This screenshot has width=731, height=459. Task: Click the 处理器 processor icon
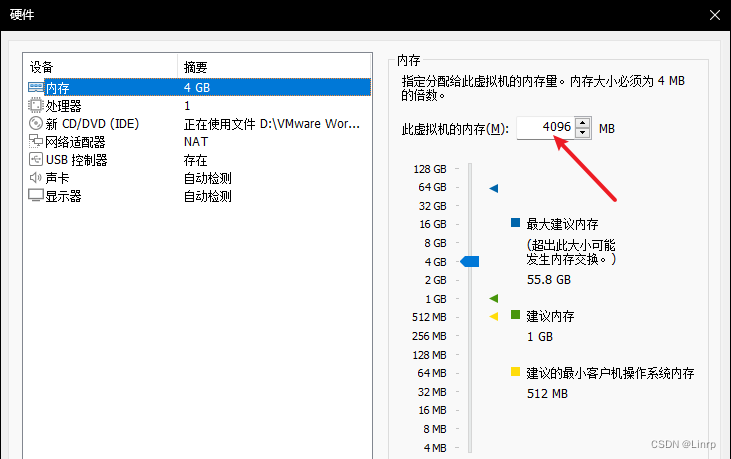coord(35,105)
